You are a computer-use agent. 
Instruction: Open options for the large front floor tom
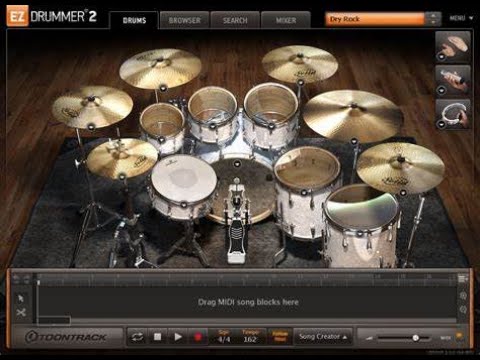coord(359,234)
